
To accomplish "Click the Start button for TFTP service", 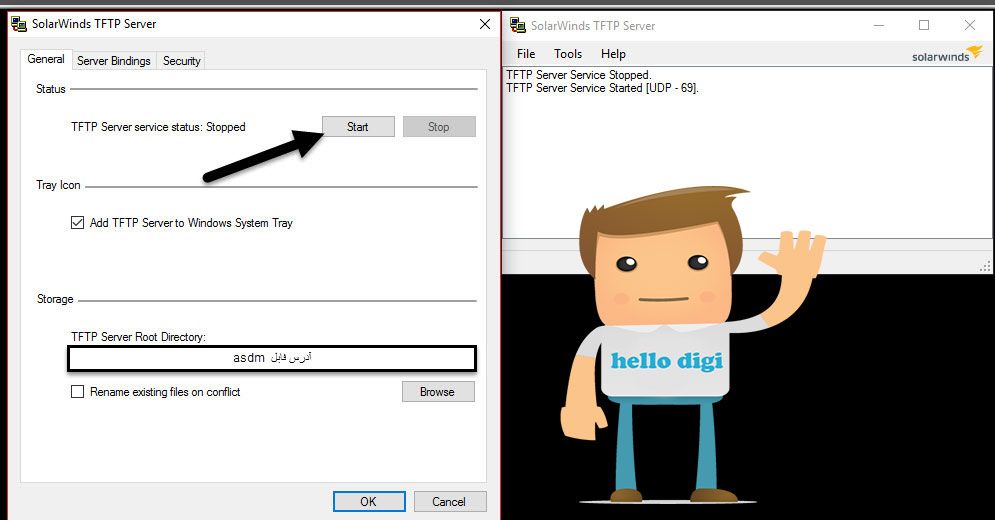I will pos(358,126).
